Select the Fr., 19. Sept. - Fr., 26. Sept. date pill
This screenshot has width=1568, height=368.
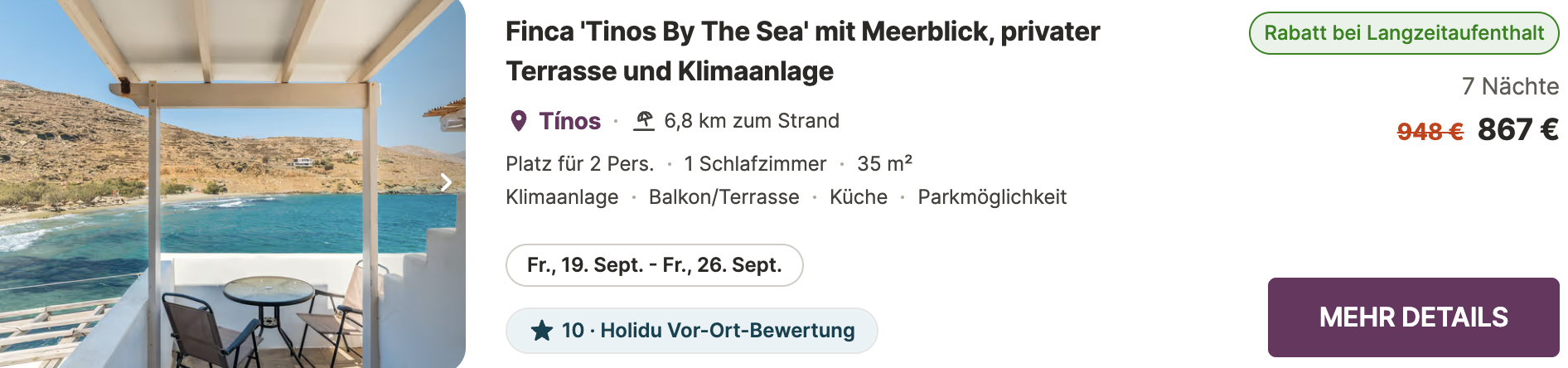point(655,265)
